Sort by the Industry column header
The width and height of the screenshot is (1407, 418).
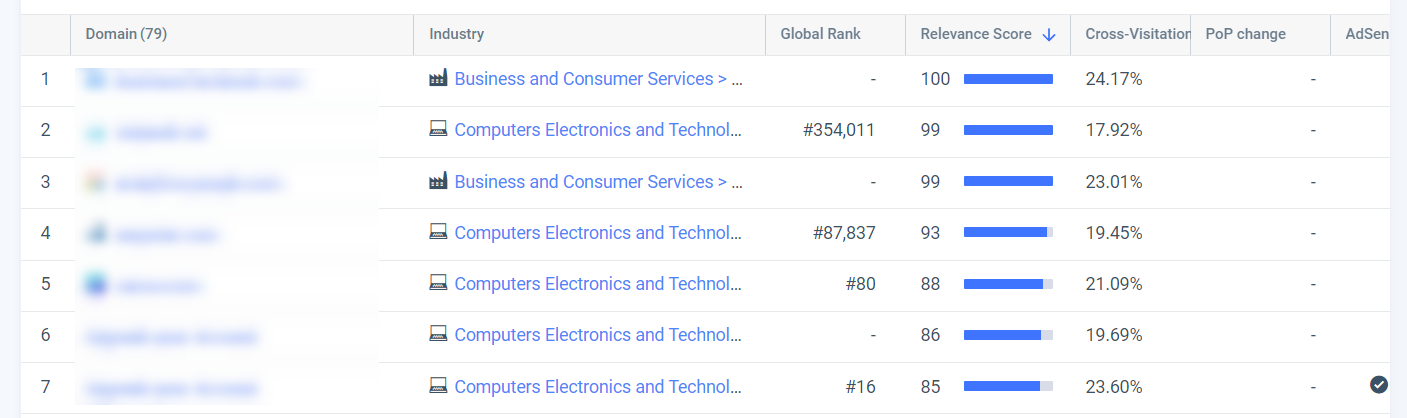457,35
